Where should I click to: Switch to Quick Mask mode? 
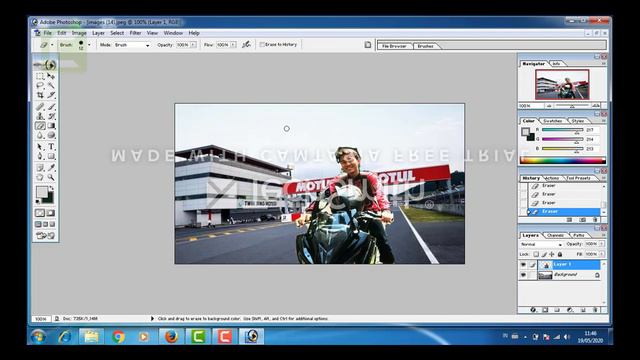click(x=51, y=213)
